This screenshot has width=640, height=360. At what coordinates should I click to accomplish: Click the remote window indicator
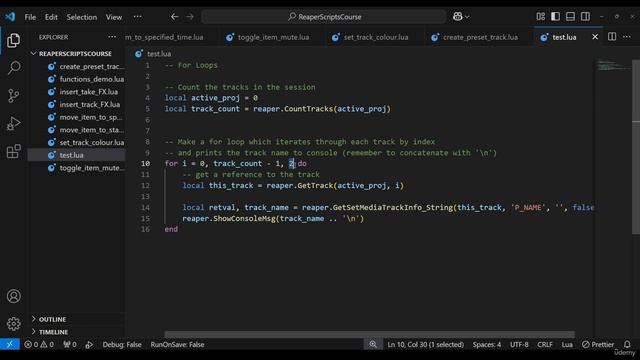click(x=10, y=344)
